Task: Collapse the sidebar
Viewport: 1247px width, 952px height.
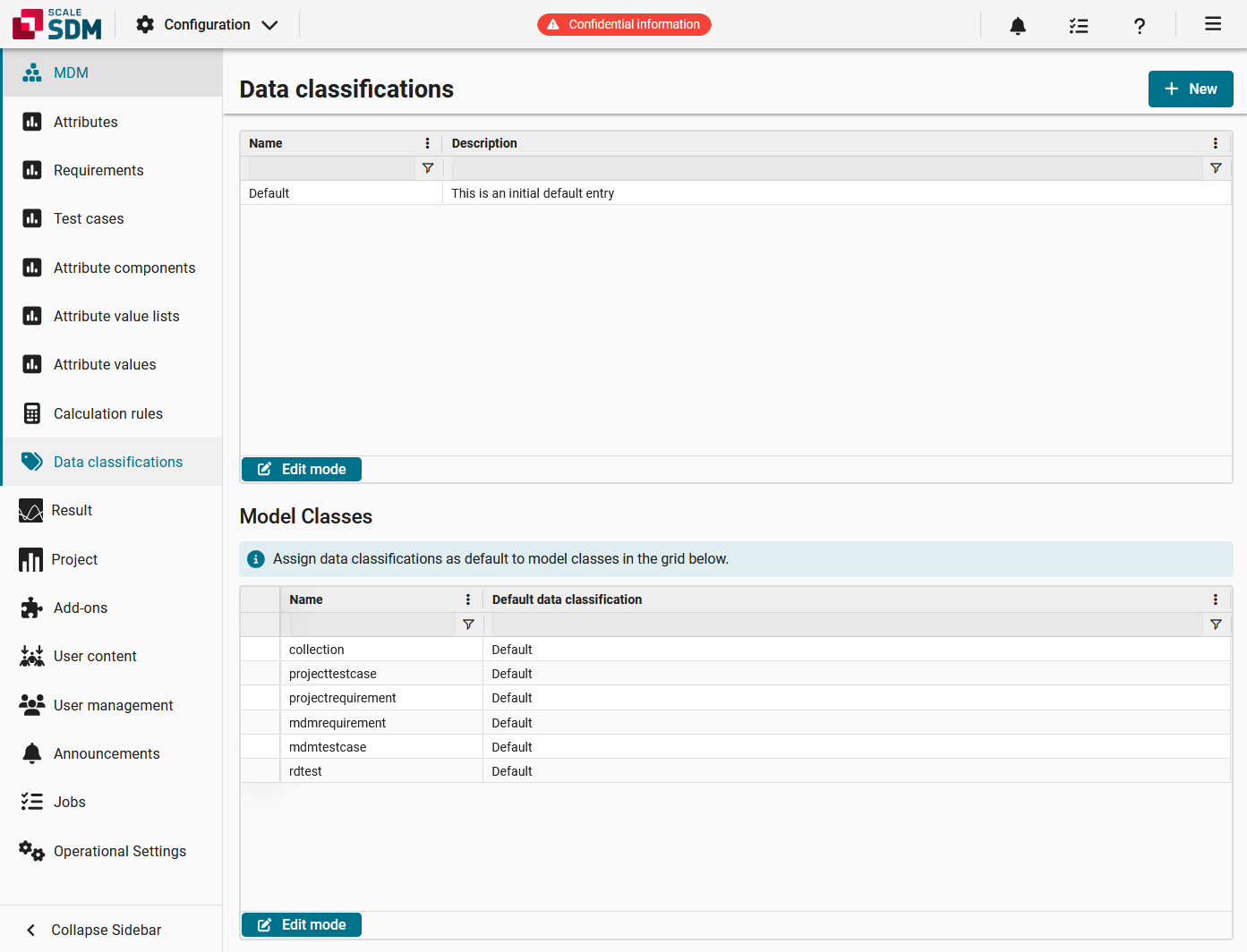Action: 111,930
